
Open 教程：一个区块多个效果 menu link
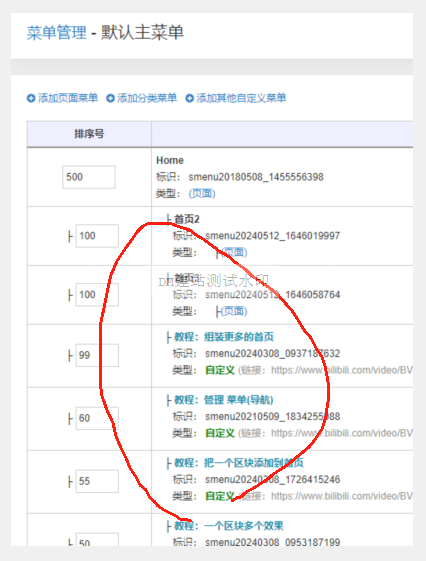click(229, 526)
